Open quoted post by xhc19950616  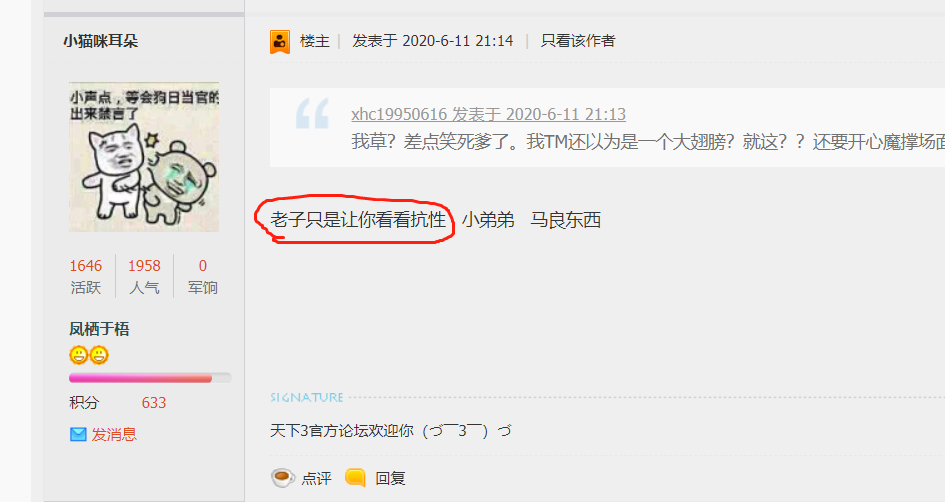click(488, 114)
